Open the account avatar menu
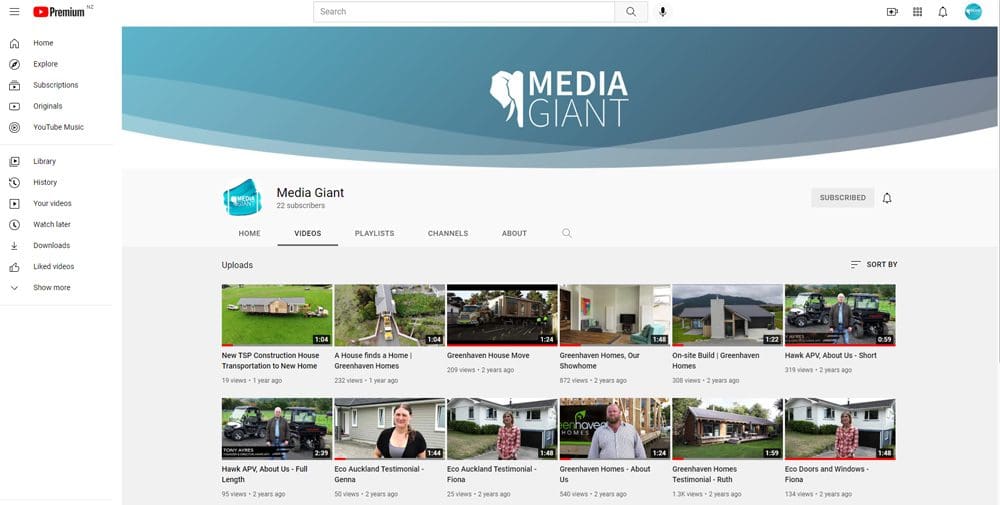 pos(973,11)
